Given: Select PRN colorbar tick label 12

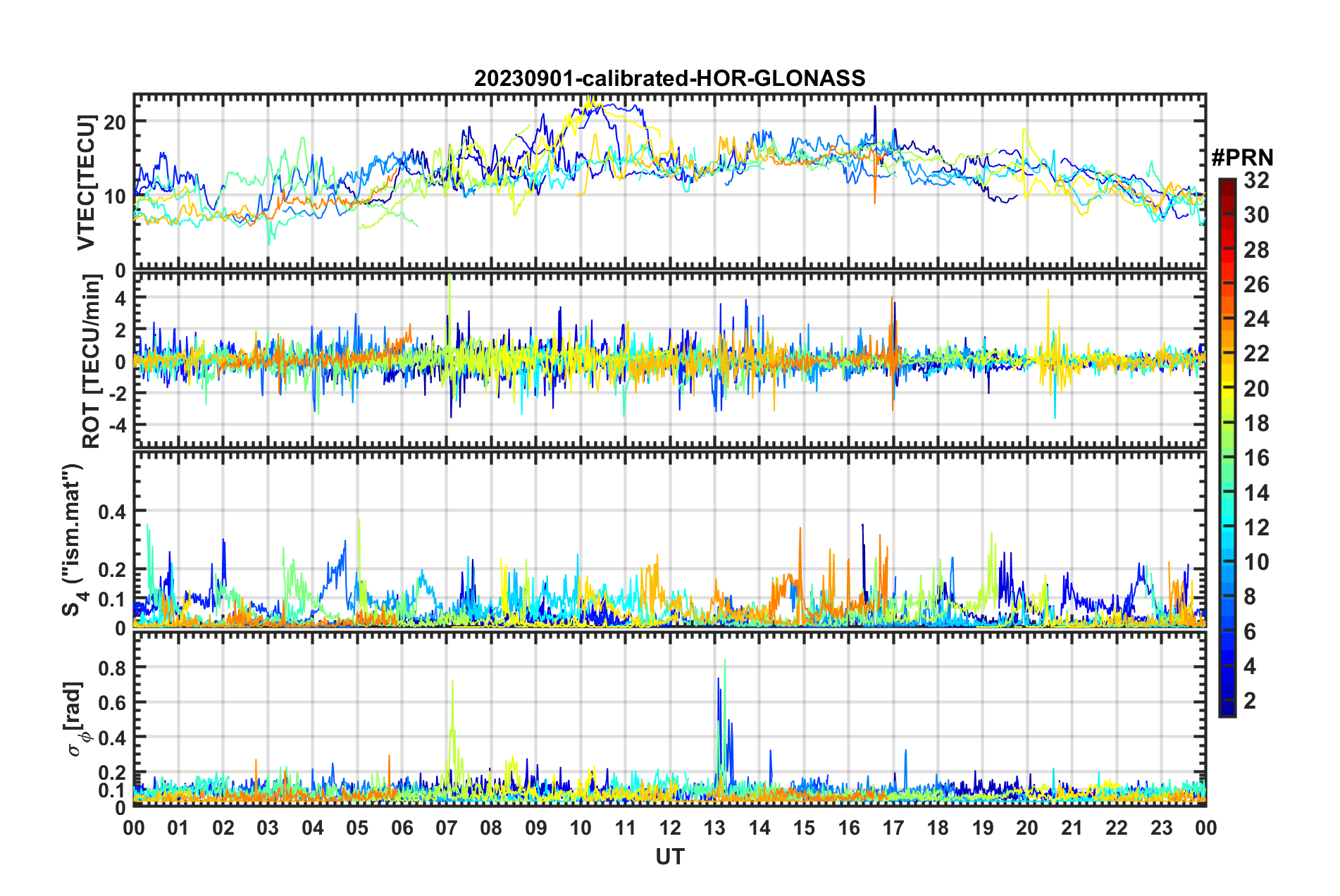Looking at the screenshot, I should click(1256, 528).
